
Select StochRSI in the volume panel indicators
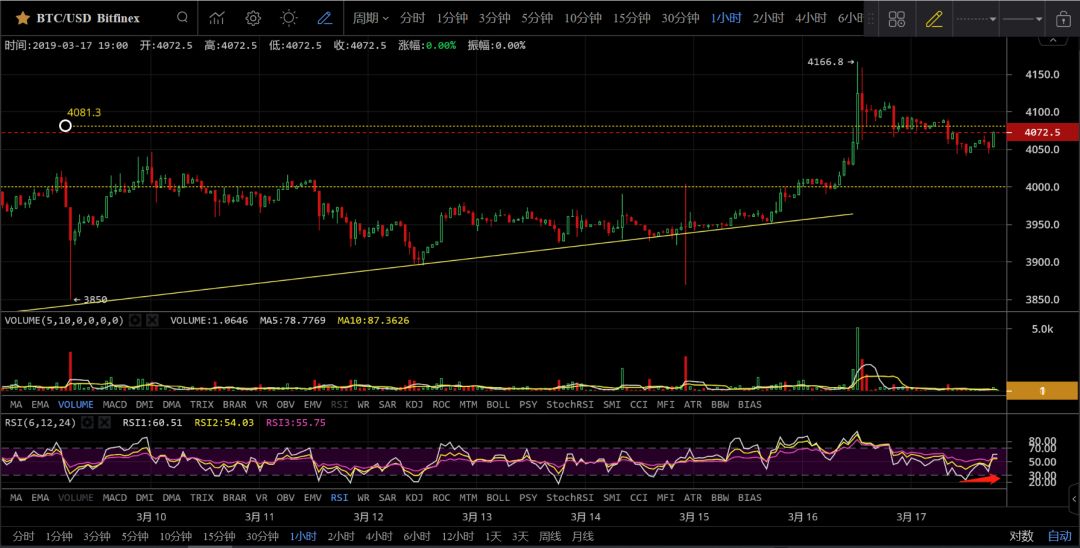coord(570,404)
